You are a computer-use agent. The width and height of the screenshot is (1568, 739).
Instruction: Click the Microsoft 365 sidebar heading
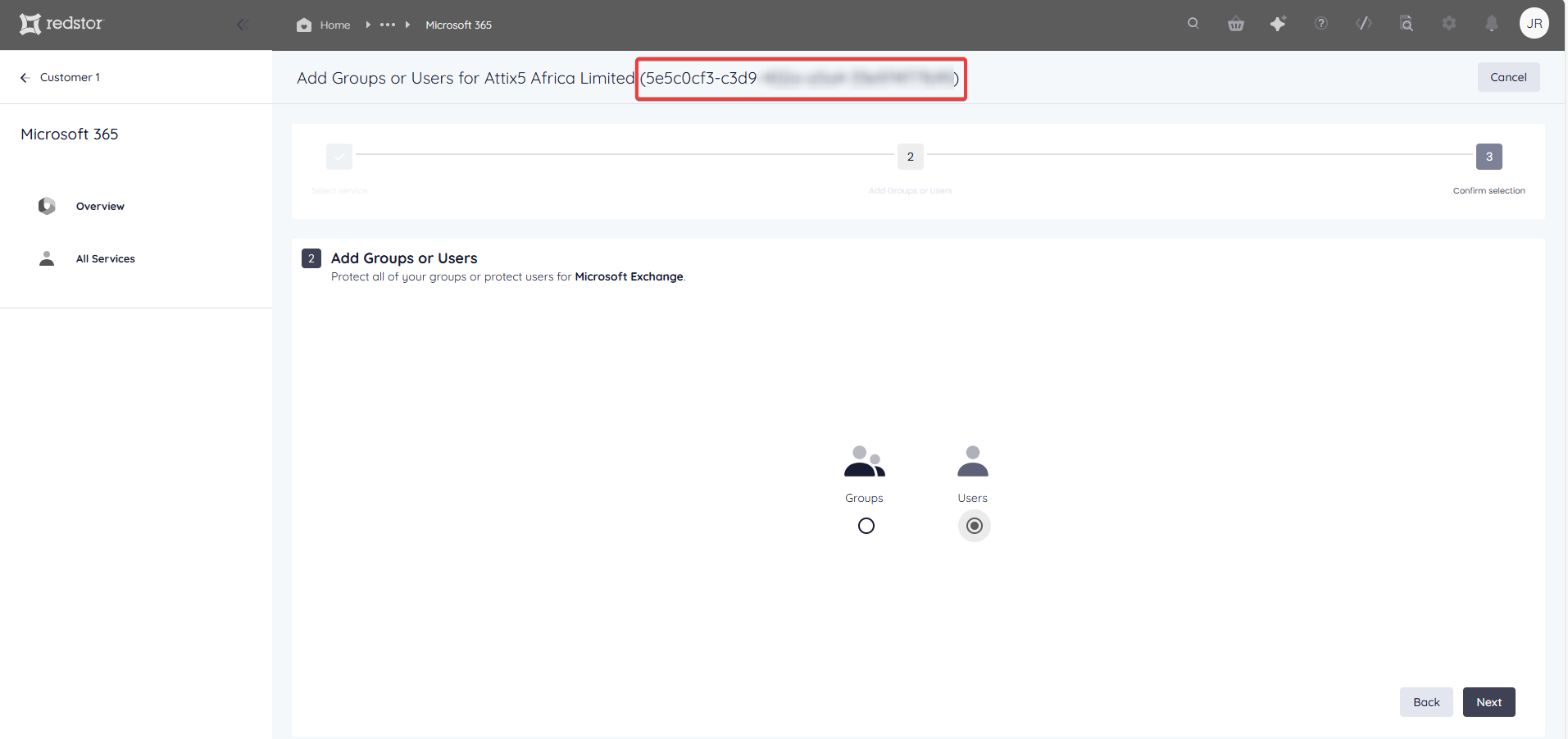point(70,134)
